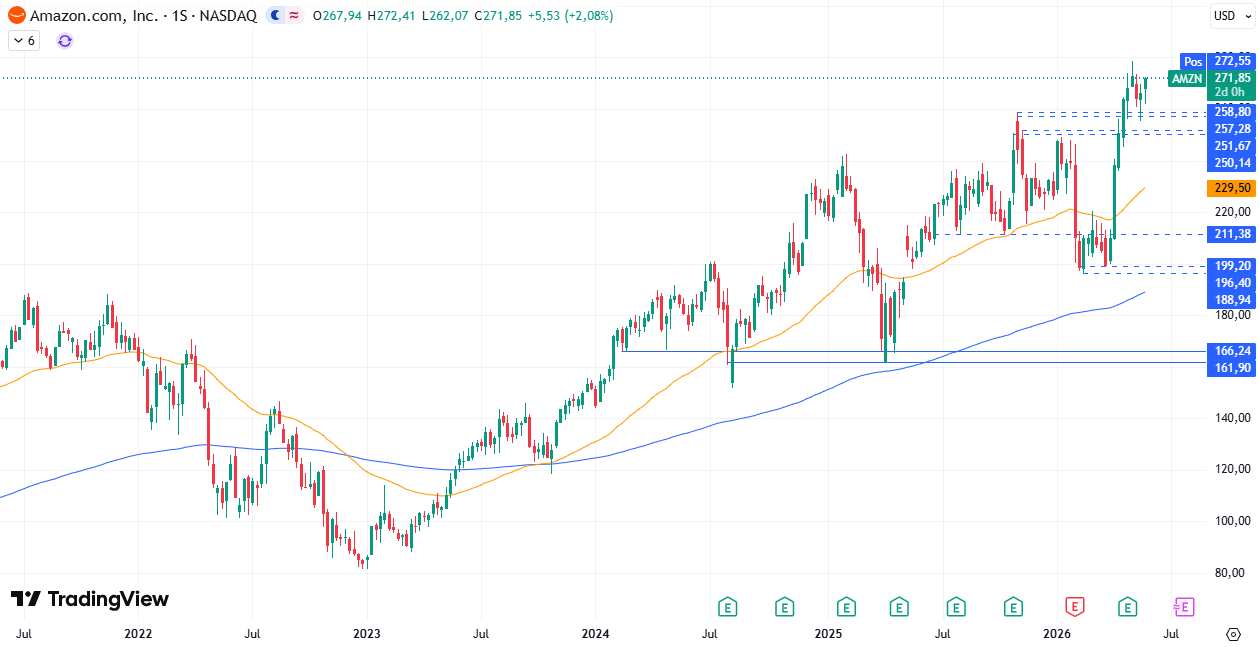Screen dimensions: 1259x647
Task: Click the purple dashed upcoming earnings marker
Action: (x=1184, y=606)
